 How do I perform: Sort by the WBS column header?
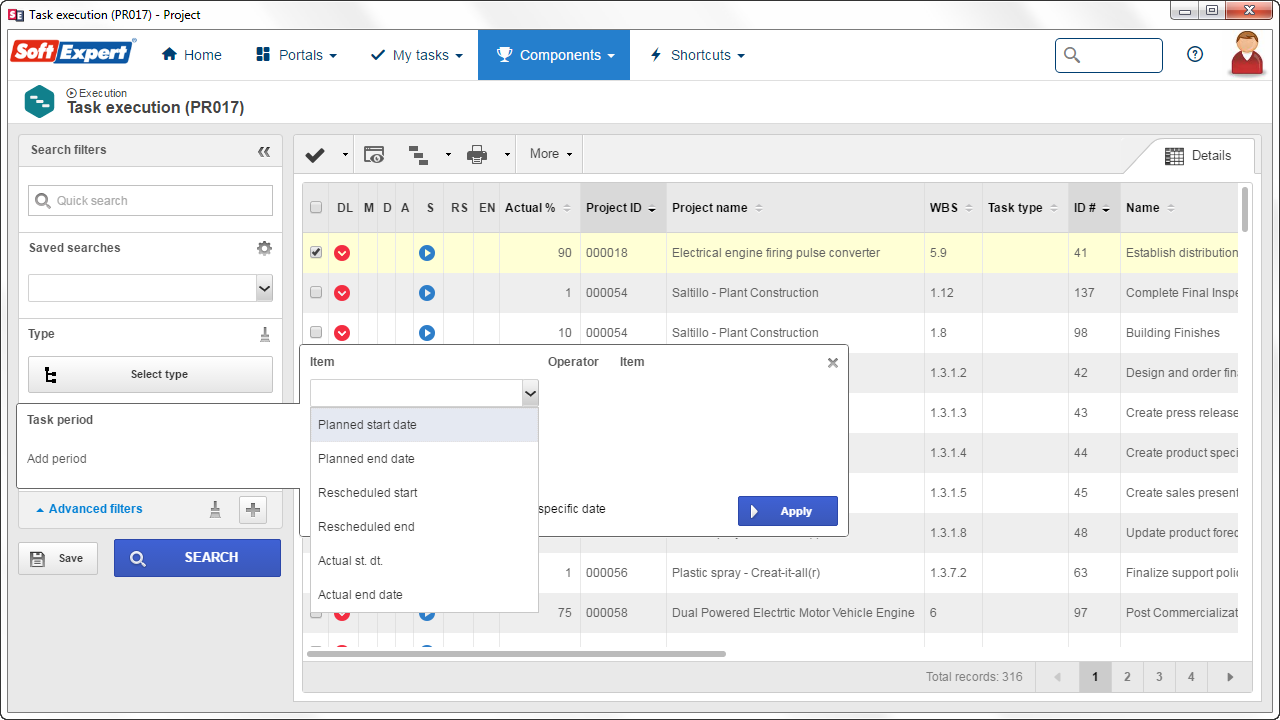(953, 208)
